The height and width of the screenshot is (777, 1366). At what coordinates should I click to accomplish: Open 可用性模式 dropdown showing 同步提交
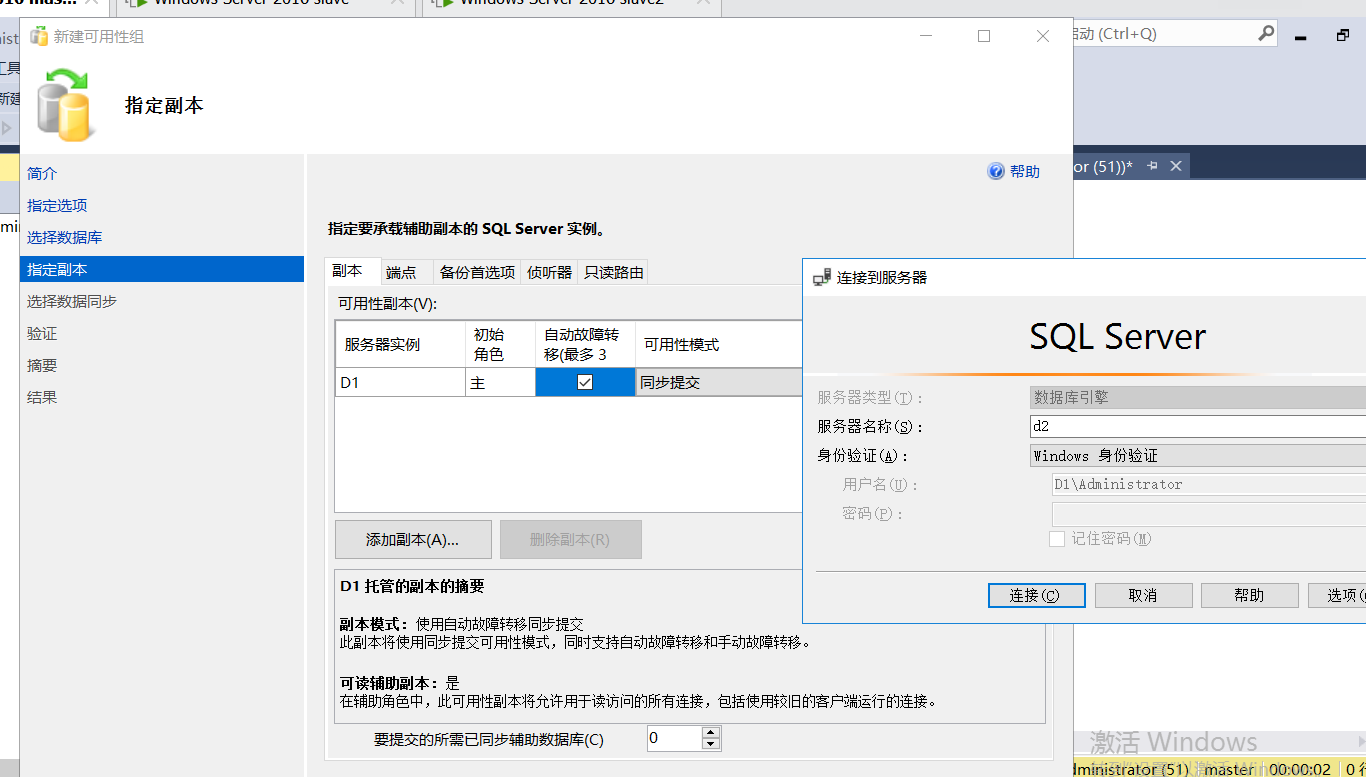tap(719, 382)
